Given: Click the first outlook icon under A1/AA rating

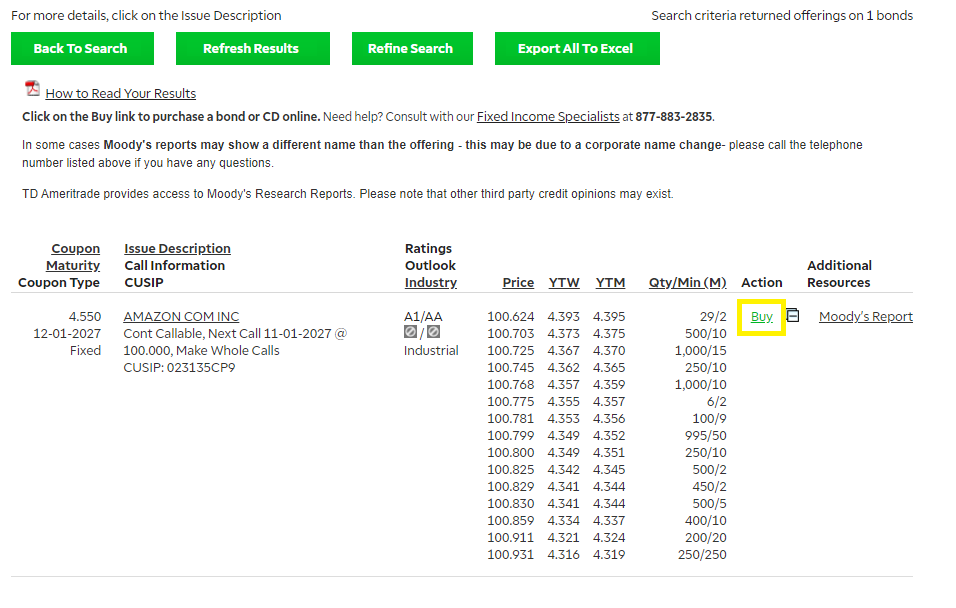Looking at the screenshot, I should [410, 332].
